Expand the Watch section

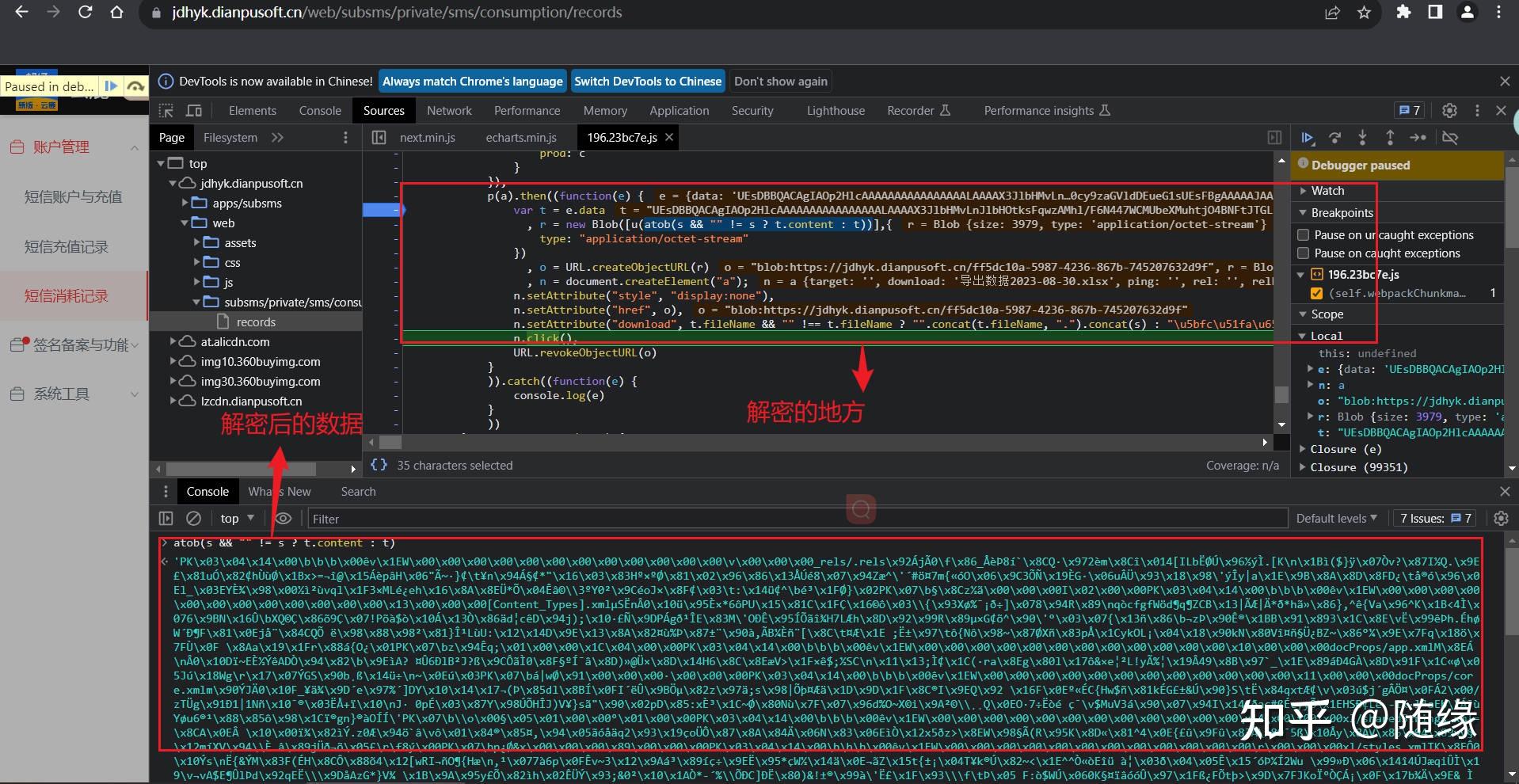[x=1327, y=191]
